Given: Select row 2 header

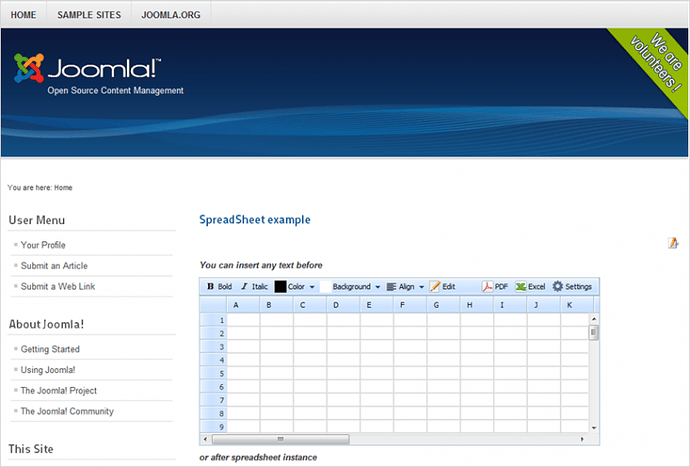Looking at the screenshot, I should (213, 333).
